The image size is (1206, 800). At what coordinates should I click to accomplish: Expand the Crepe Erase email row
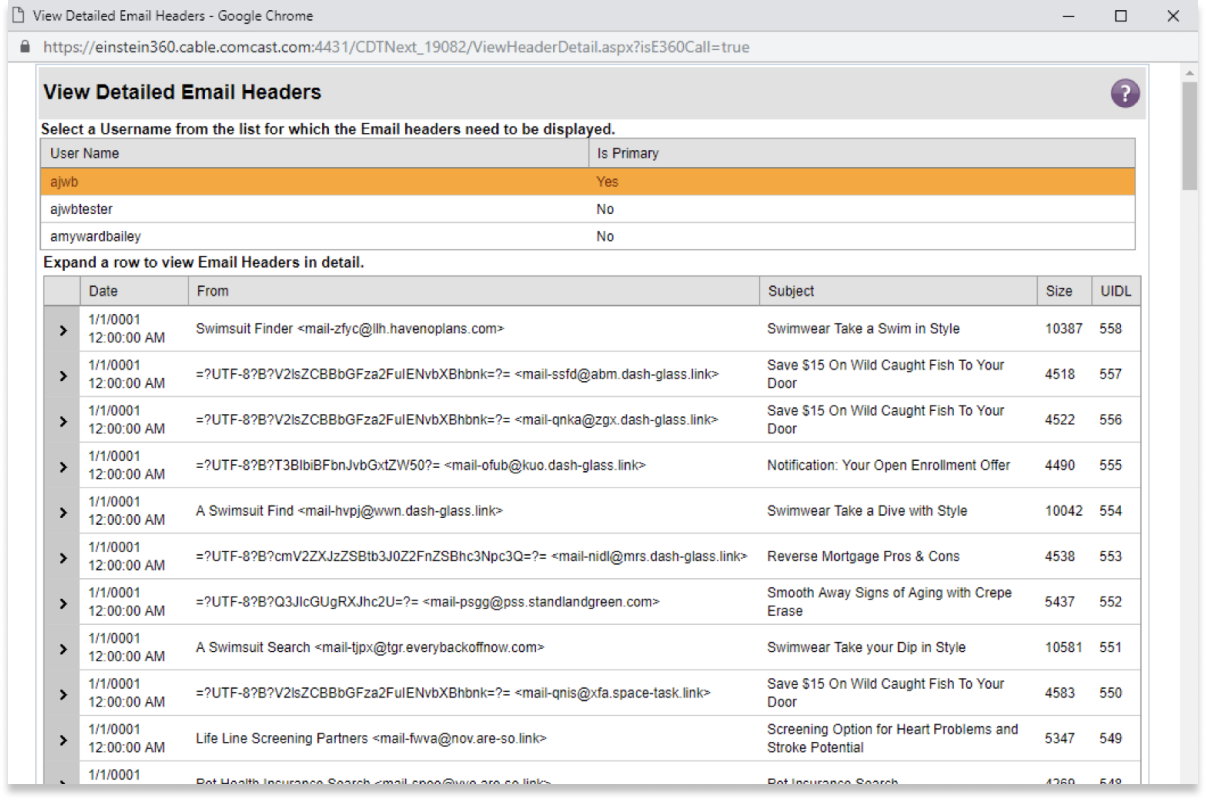pyautogui.click(x=63, y=603)
